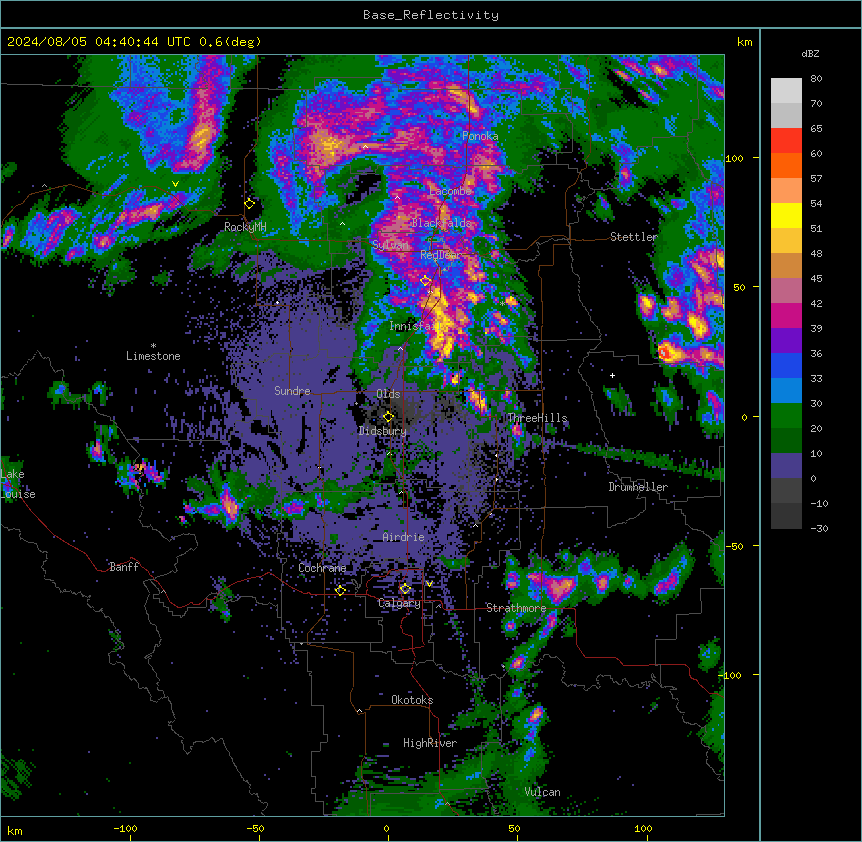Screen dimensions: 862x842
Task: Click the -50 tick on the vertical km axis
Action: click(734, 546)
